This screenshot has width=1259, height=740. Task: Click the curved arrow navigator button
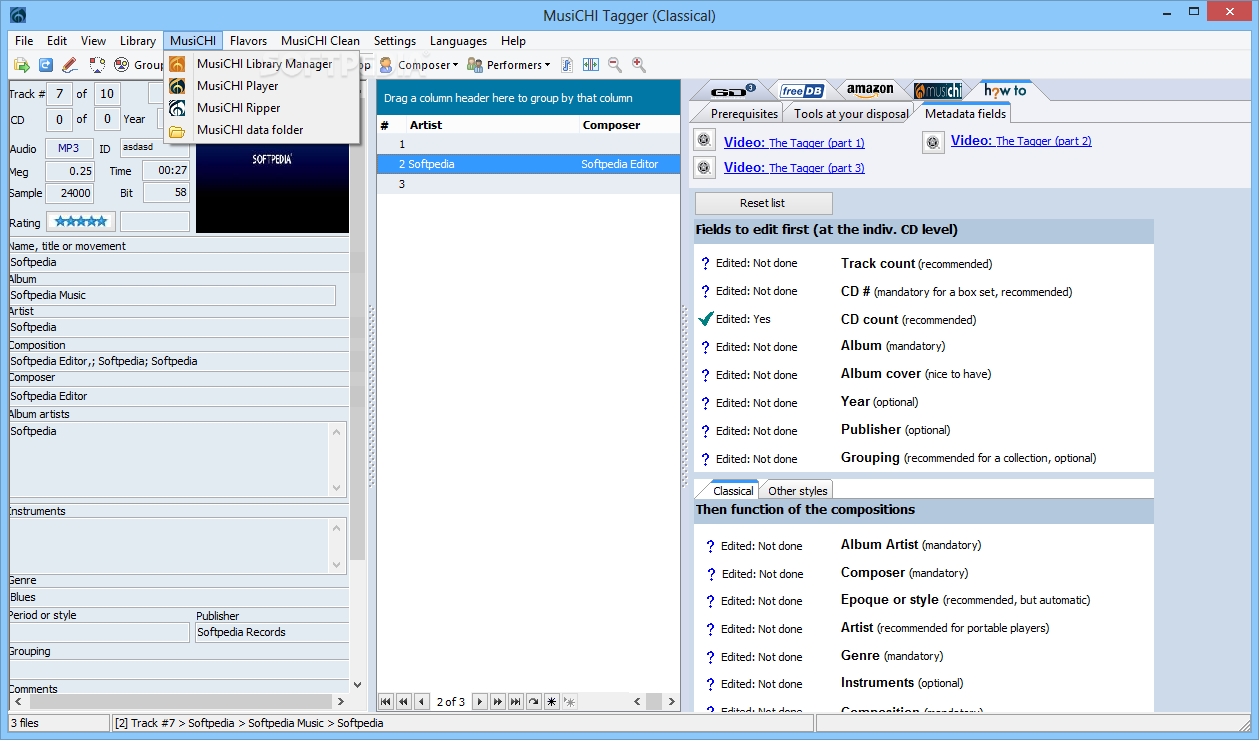pos(533,702)
